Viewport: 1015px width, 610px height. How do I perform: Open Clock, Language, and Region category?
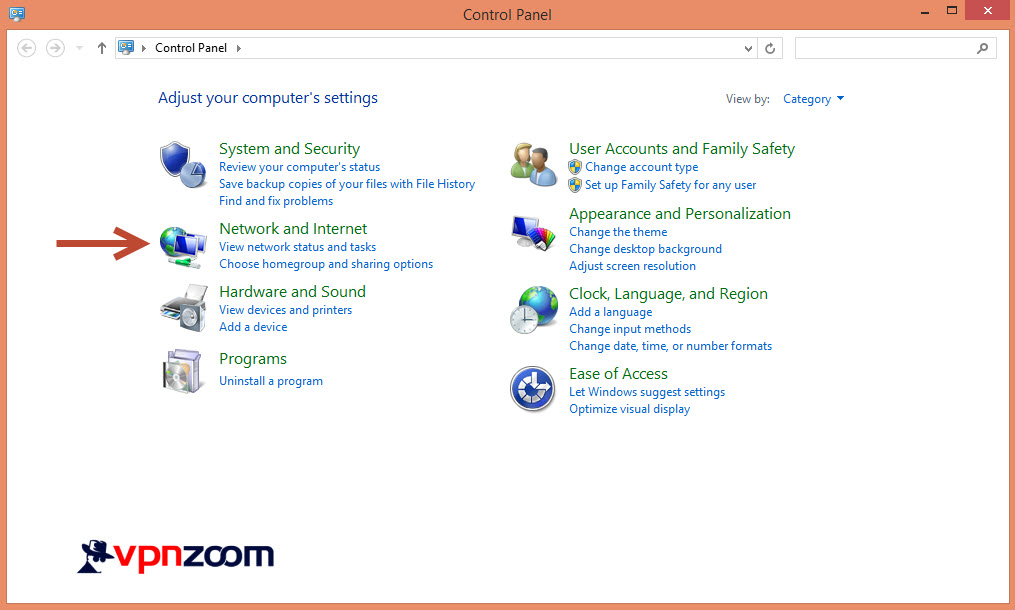[669, 294]
